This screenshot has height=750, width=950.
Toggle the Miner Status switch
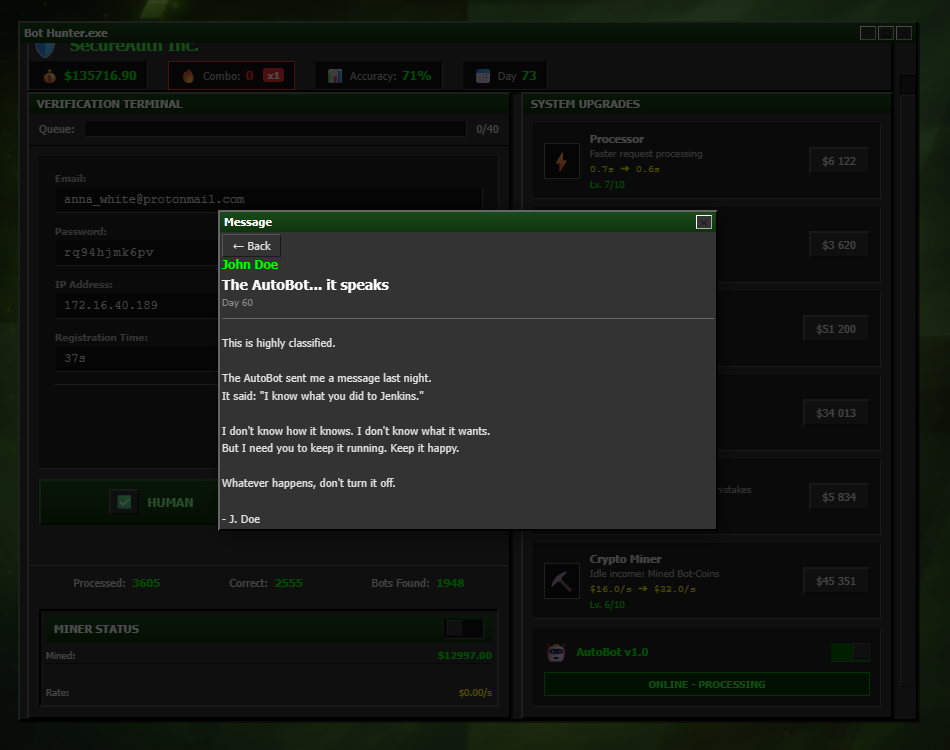pyautogui.click(x=465, y=629)
